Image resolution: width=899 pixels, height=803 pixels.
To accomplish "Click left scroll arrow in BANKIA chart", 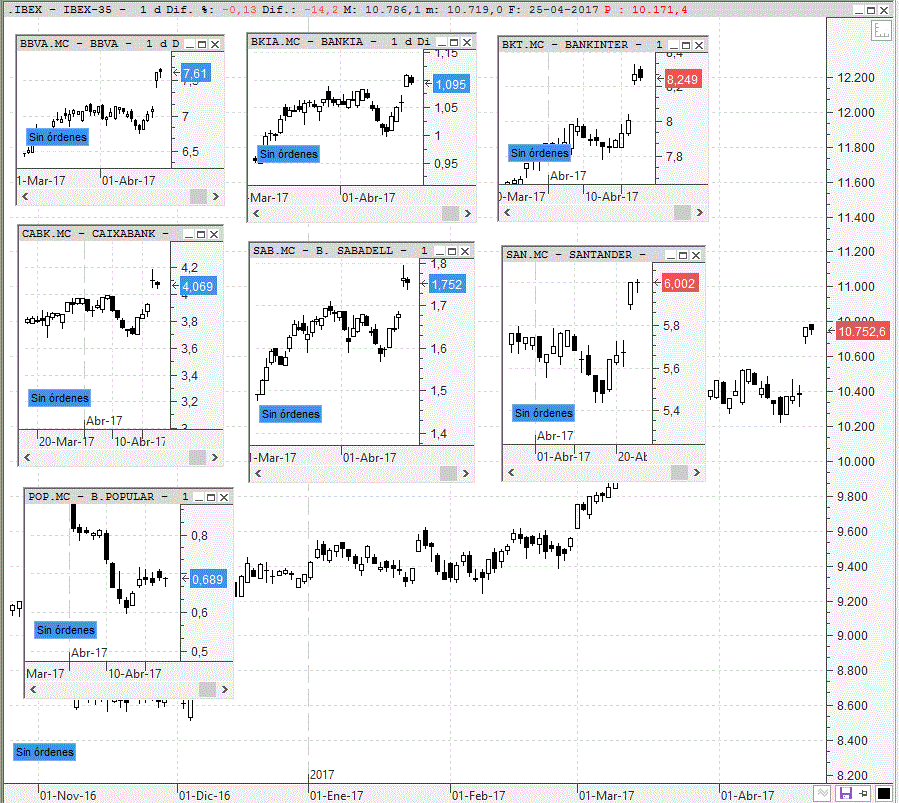I will click(x=256, y=213).
